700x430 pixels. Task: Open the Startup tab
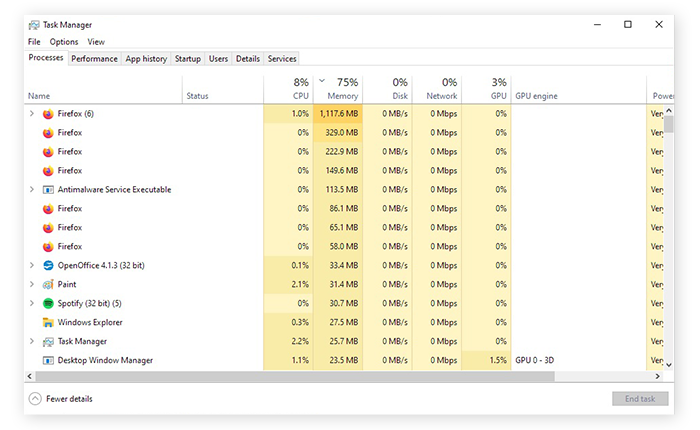[187, 59]
